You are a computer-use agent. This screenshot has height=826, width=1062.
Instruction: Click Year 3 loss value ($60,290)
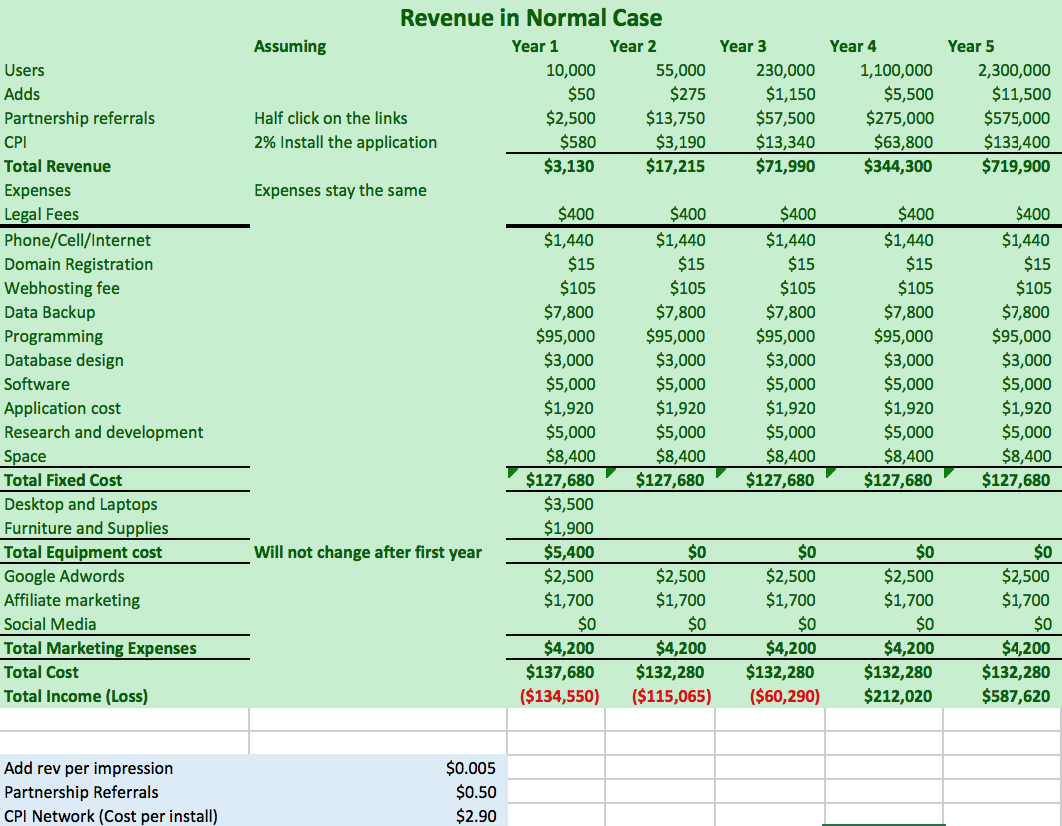[x=784, y=696]
